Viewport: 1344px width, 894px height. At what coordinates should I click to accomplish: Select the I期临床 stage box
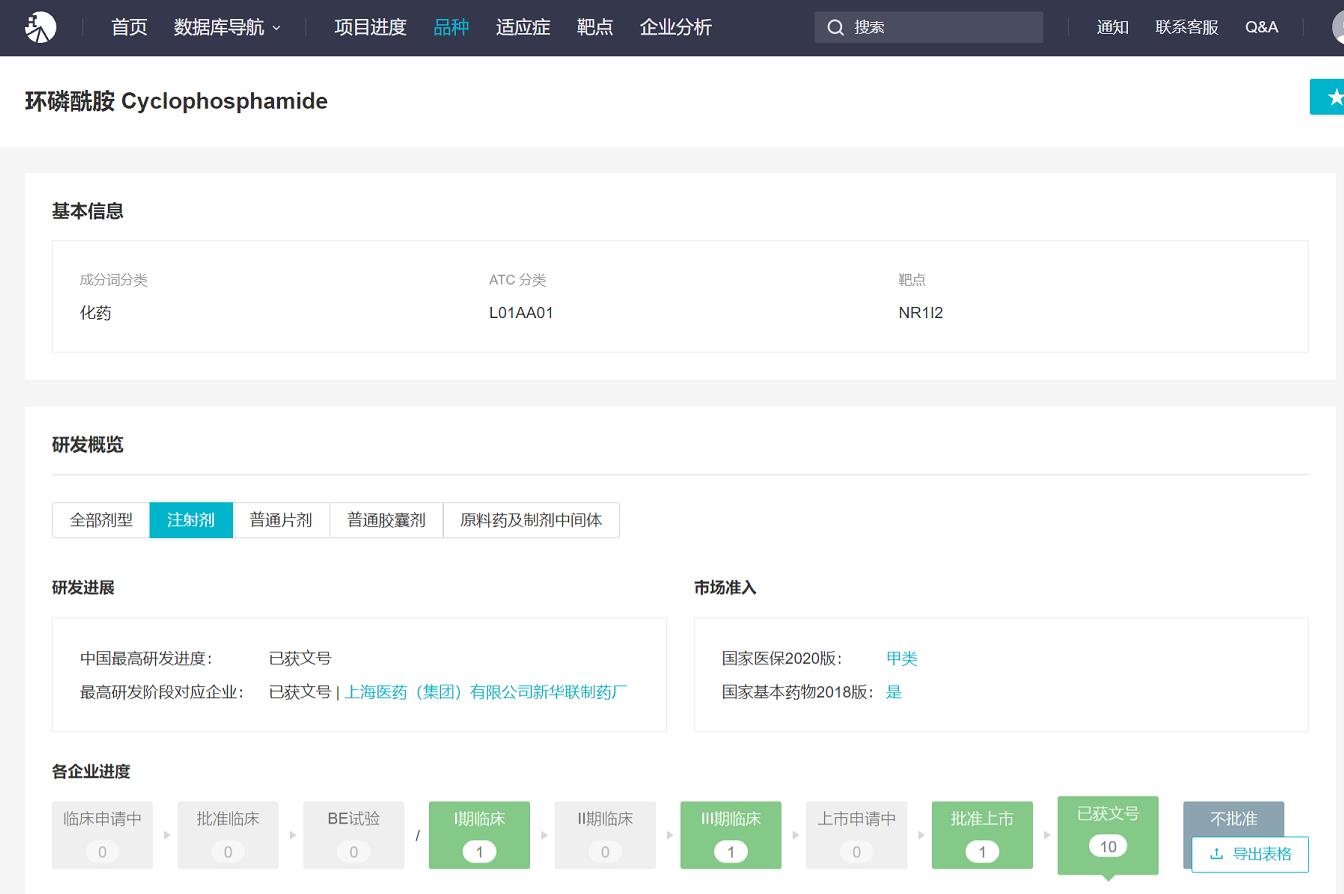click(479, 834)
